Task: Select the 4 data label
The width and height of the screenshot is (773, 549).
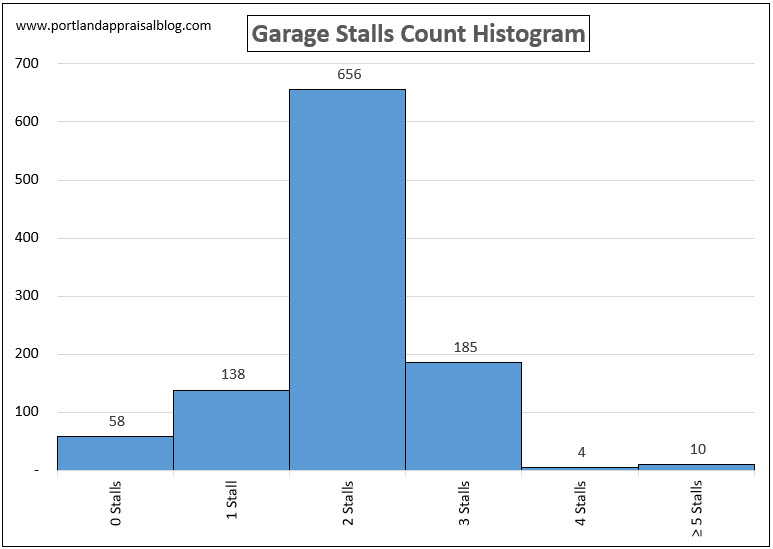Action: click(581, 452)
